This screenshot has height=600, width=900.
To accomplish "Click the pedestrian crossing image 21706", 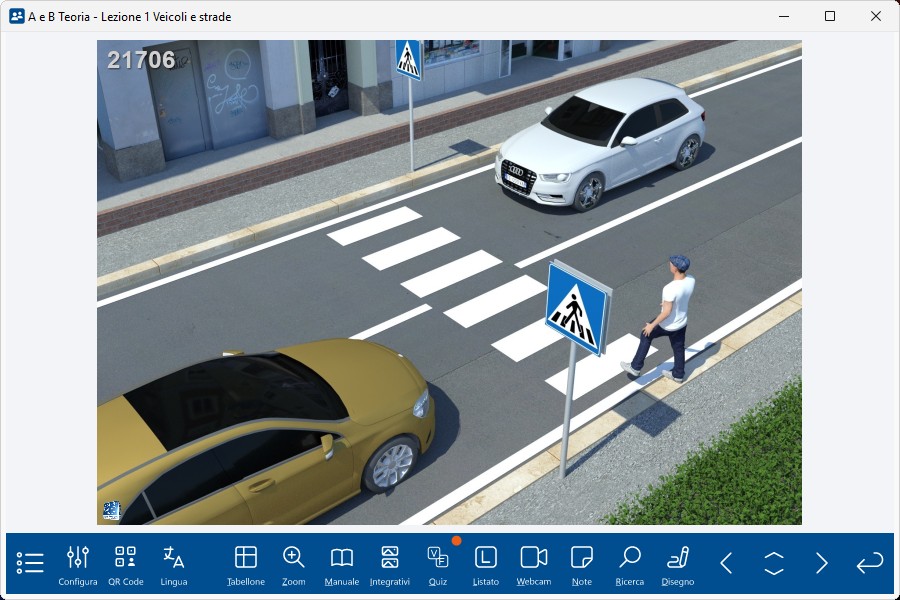I will pyautogui.click(x=449, y=282).
